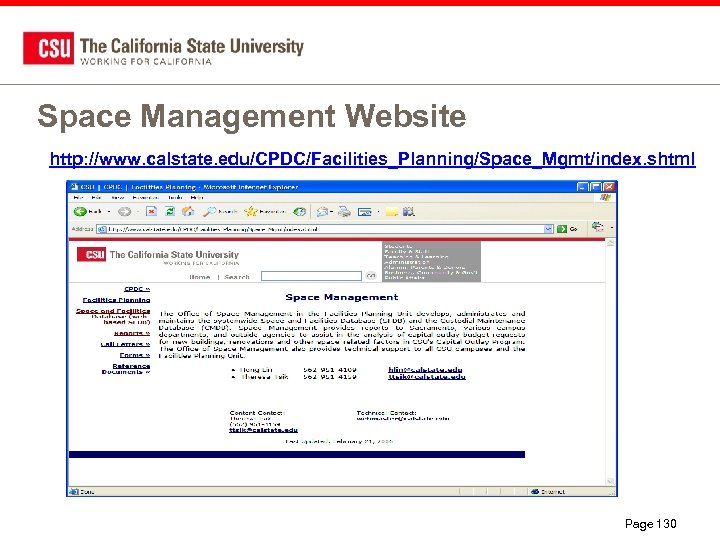The height and width of the screenshot is (540, 720).
Task: Open the History globe icon in the toolbar
Action: (300, 211)
